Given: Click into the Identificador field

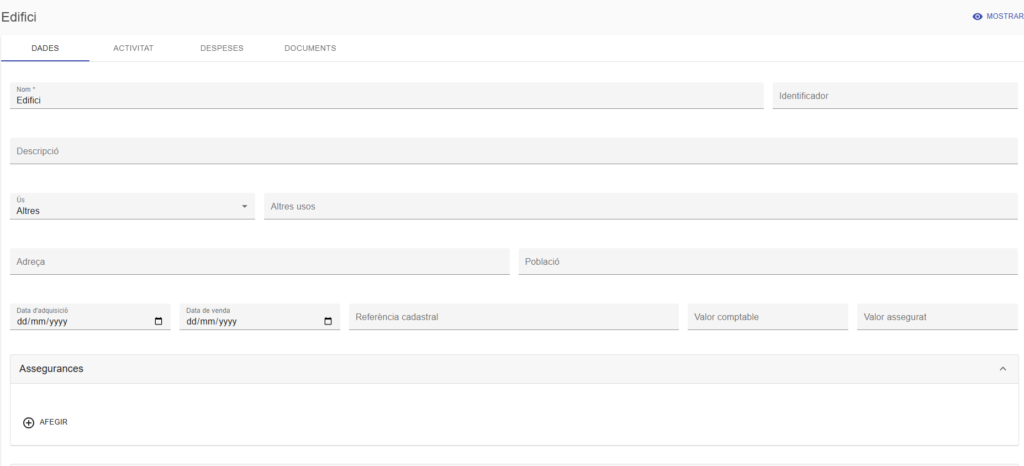Looking at the screenshot, I should (894, 96).
